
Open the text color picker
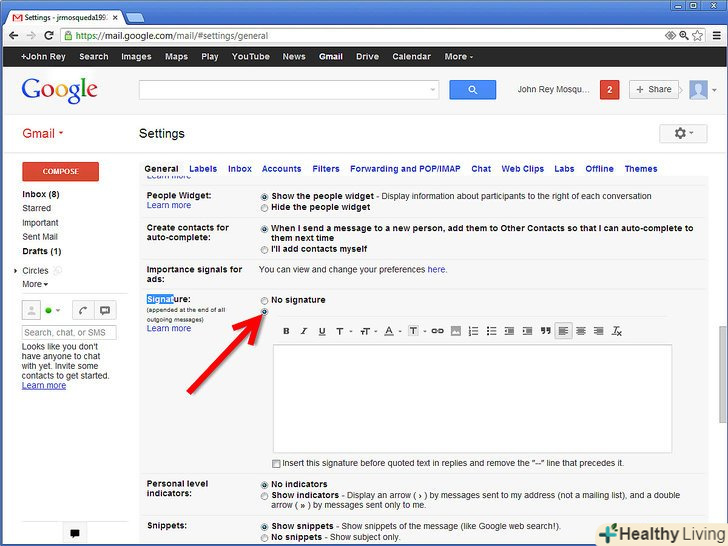(392, 331)
